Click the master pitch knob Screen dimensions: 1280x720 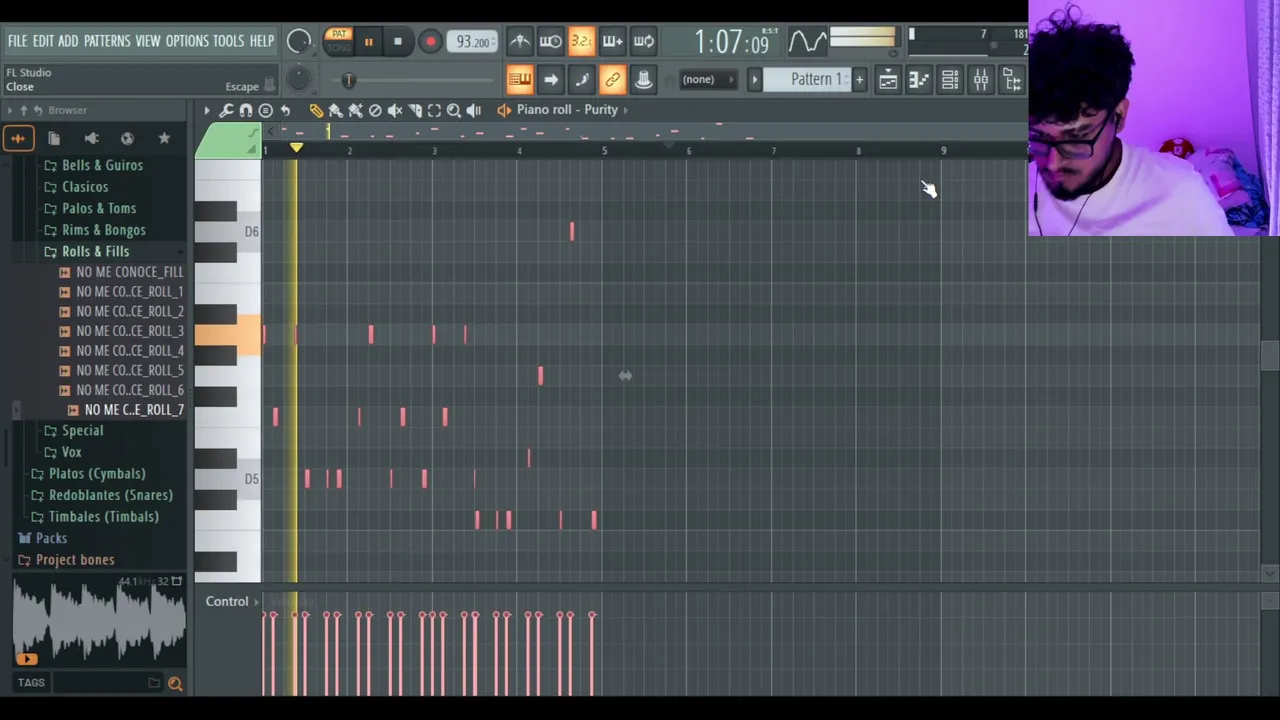(x=298, y=80)
